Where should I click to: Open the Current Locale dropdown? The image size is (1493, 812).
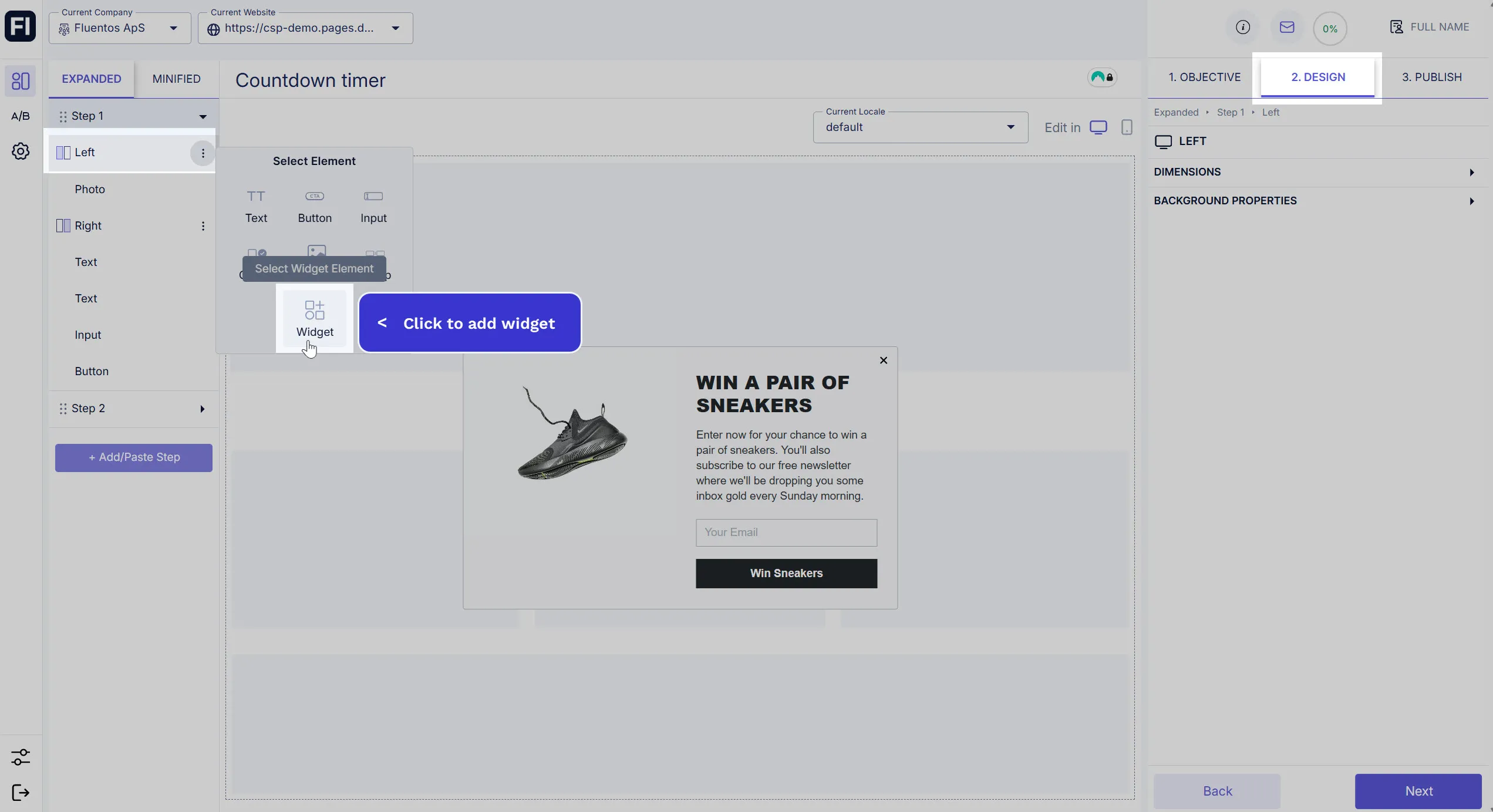pos(1010,127)
